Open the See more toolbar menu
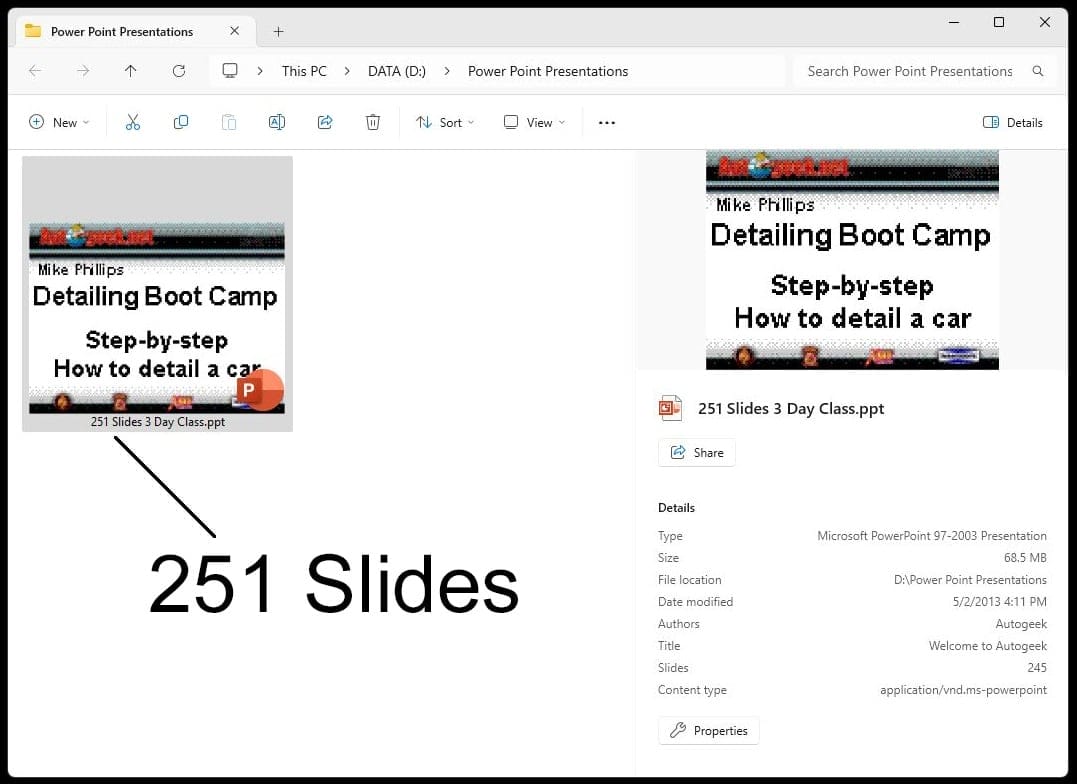 [x=606, y=121]
